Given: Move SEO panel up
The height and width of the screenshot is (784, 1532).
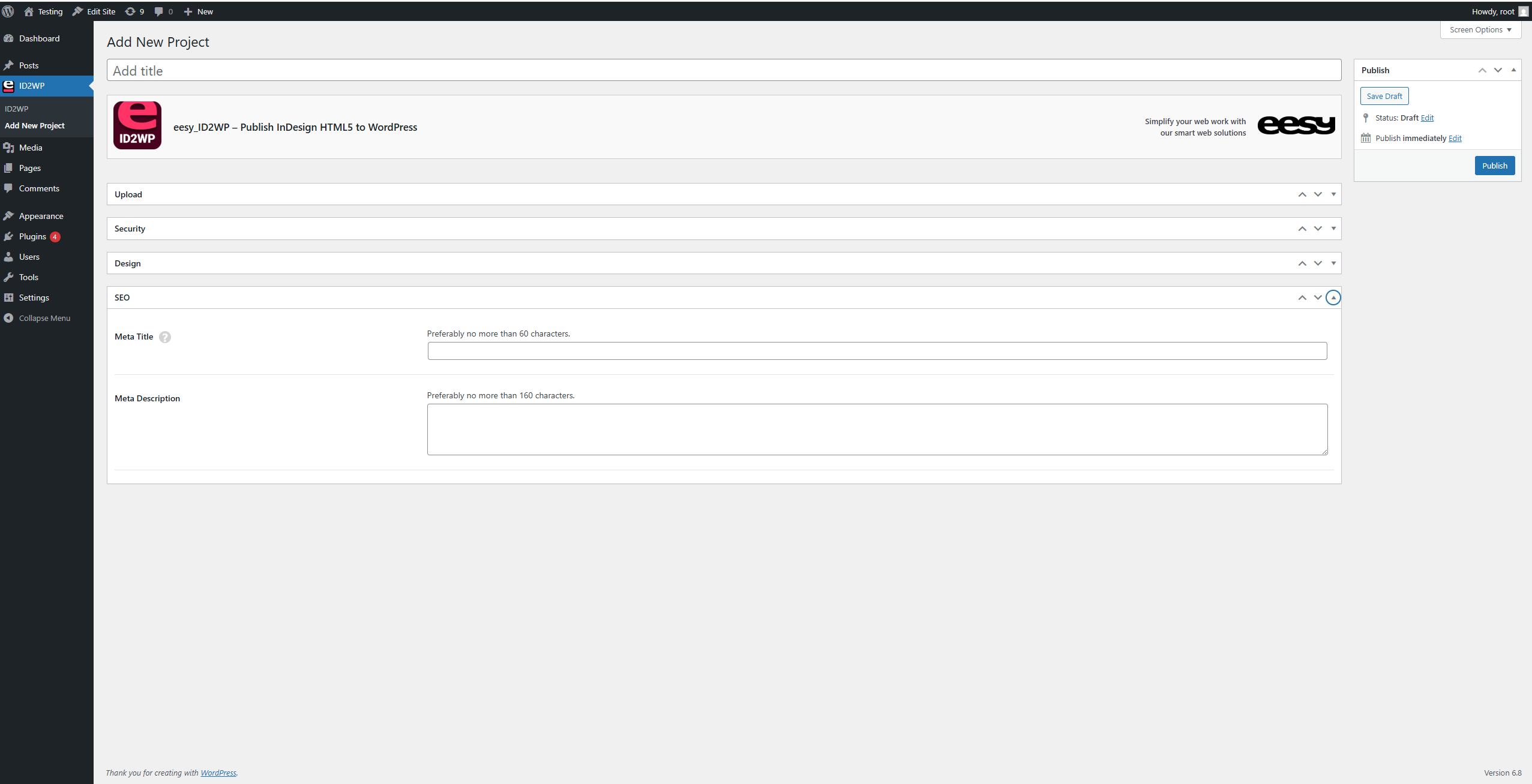Looking at the screenshot, I should (1302, 298).
